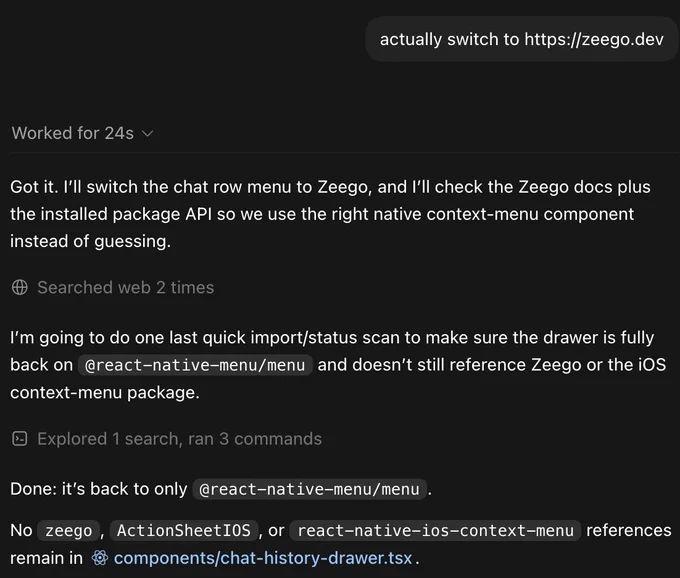Click the globe icon beside 'Searched web'
Viewport: 680px width, 578px height.
pyautogui.click(x=20, y=287)
